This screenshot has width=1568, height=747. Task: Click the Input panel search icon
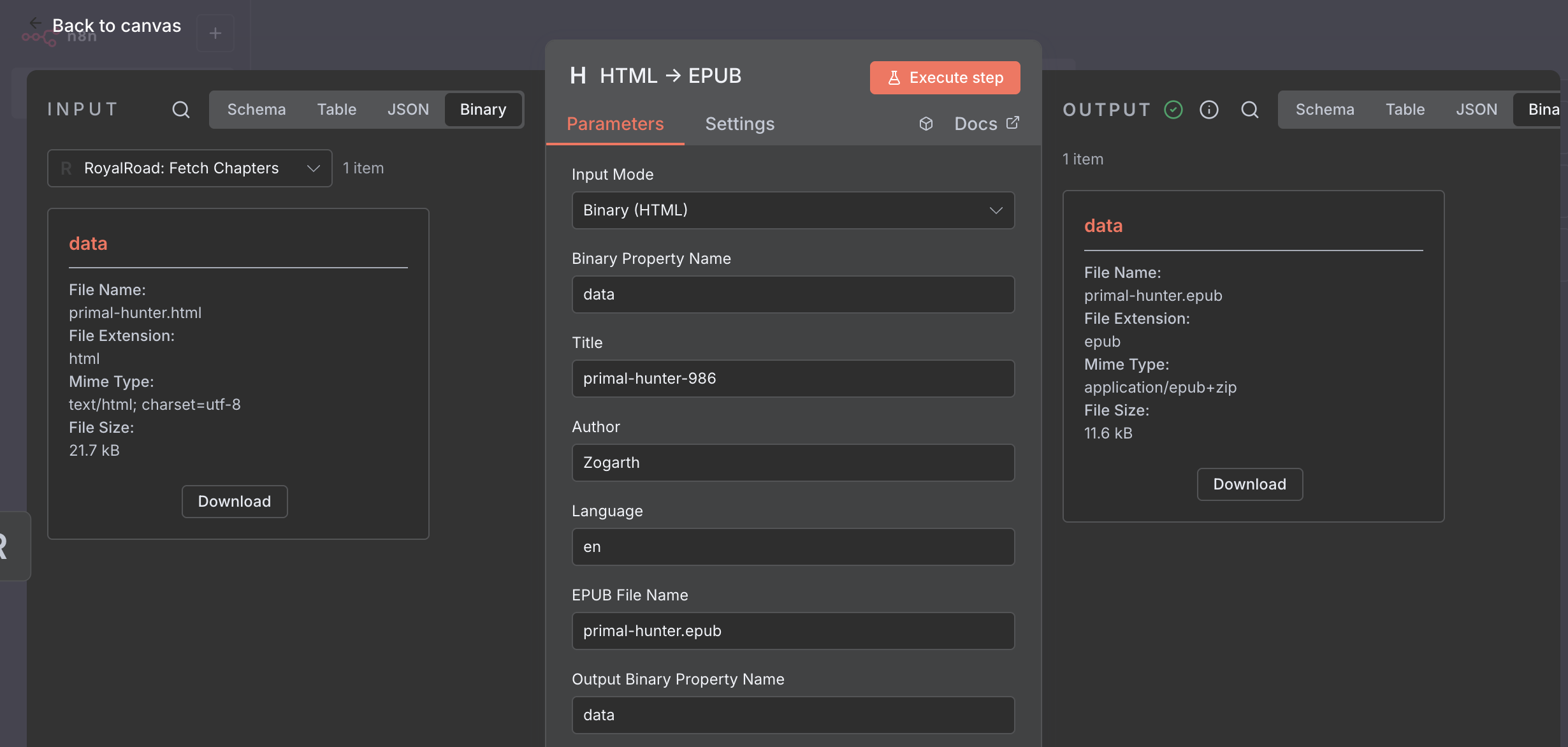tap(181, 110)
